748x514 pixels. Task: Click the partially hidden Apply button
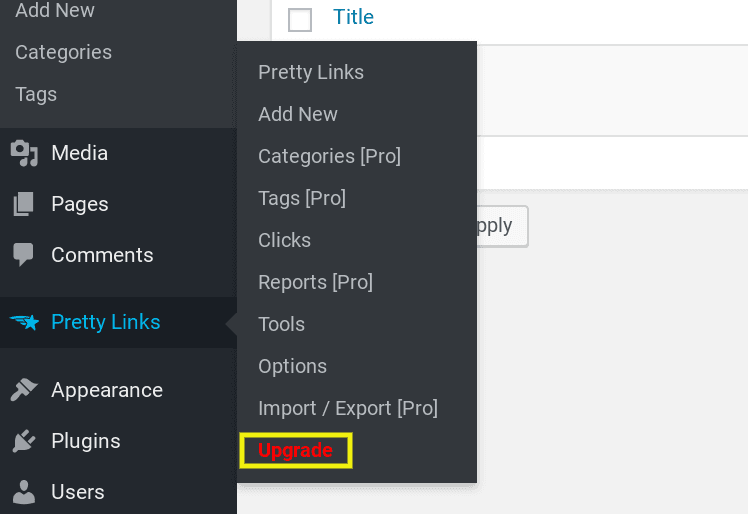(x=502, y=226)
